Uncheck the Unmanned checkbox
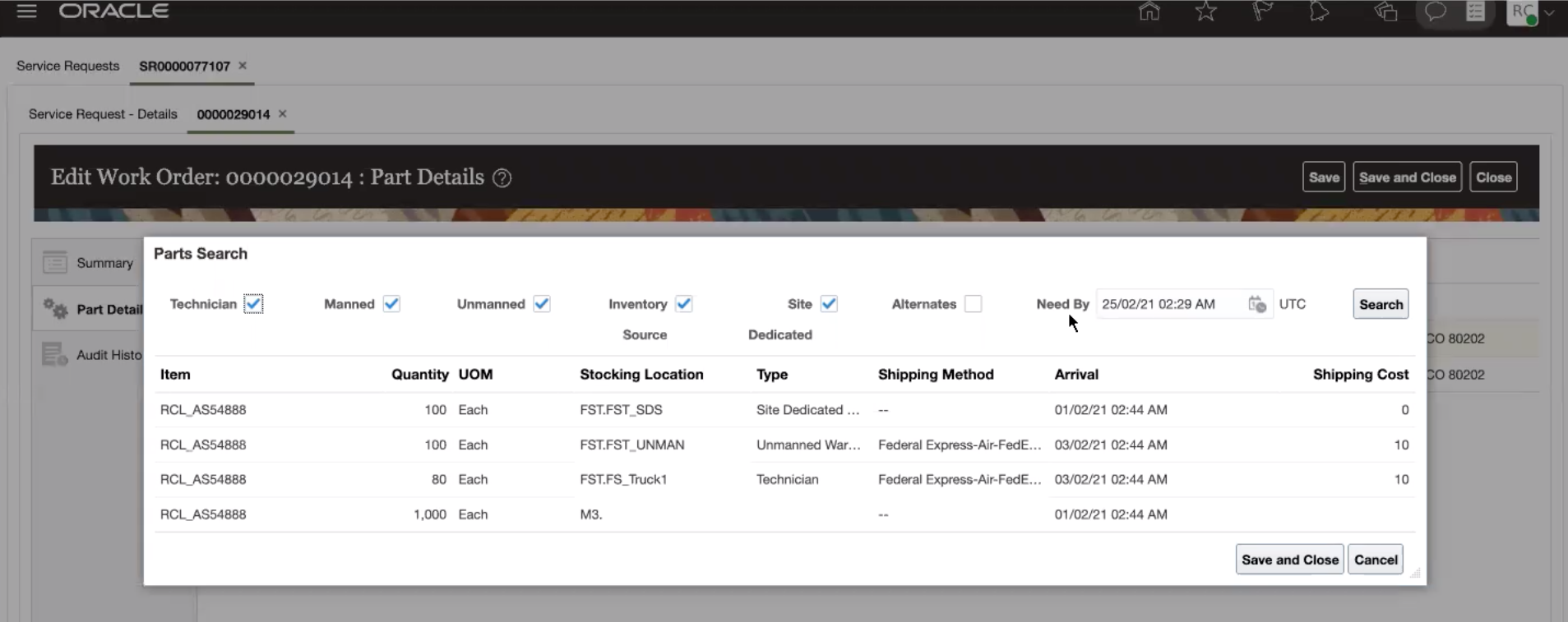1568x622 pixels. pos(541,304)
